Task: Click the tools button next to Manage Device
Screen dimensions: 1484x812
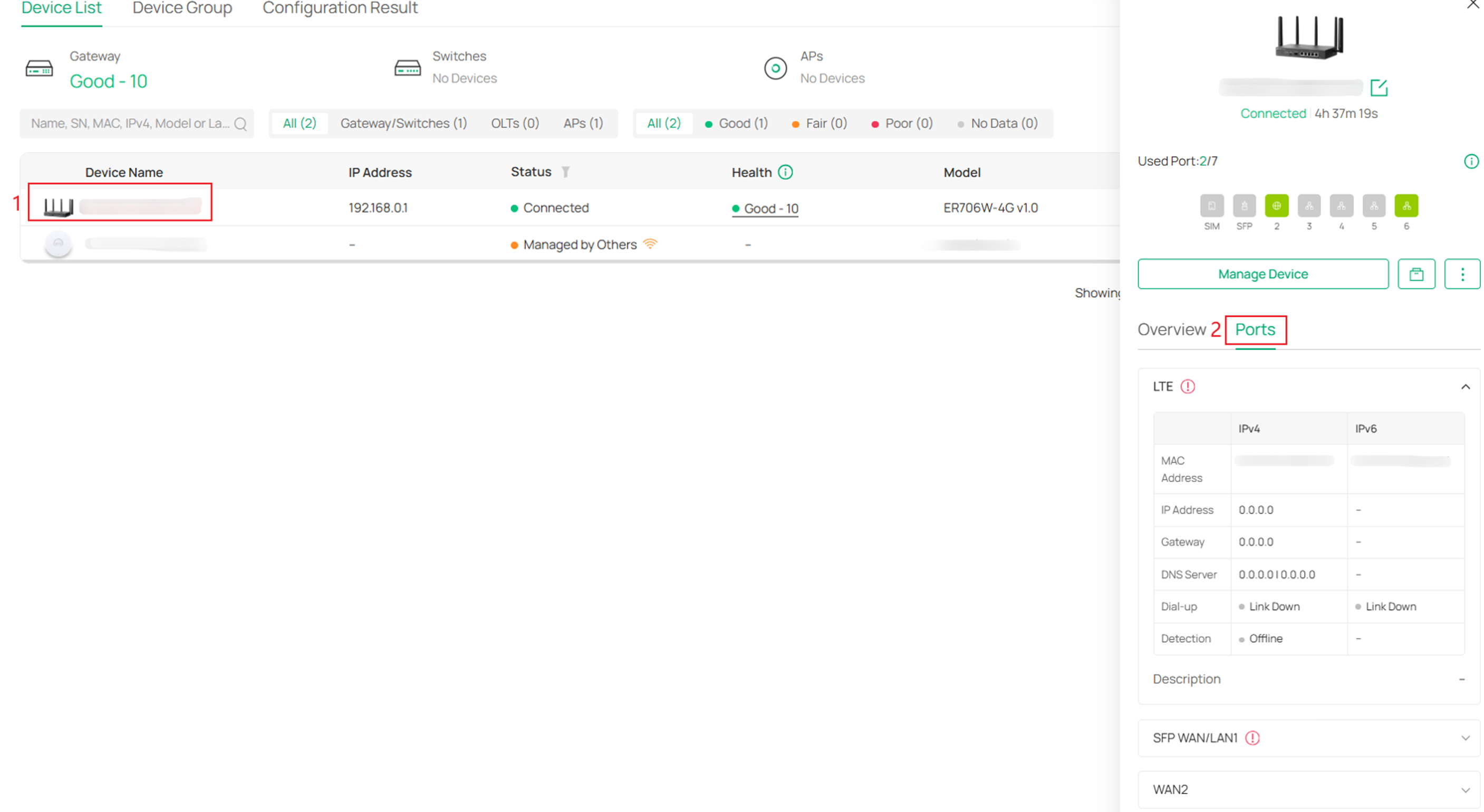Action: click(x=1416, y=274)
